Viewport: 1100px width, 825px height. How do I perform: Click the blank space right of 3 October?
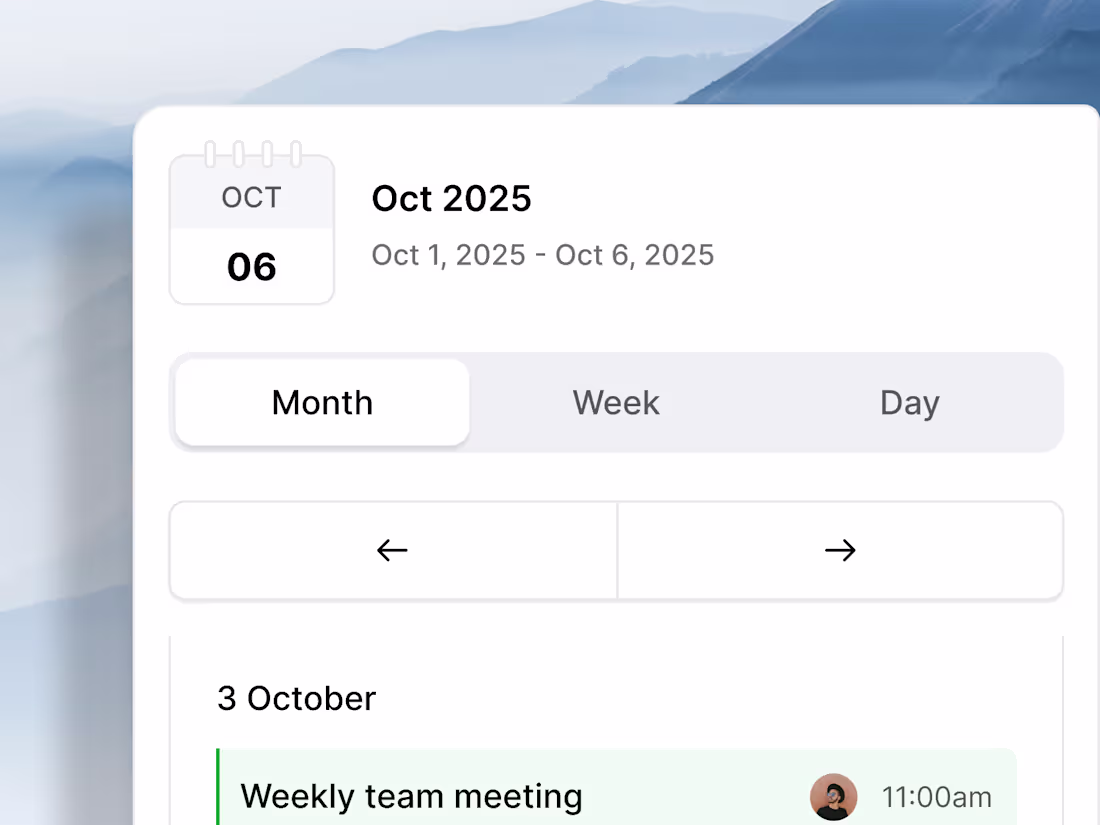coord(700,698)
